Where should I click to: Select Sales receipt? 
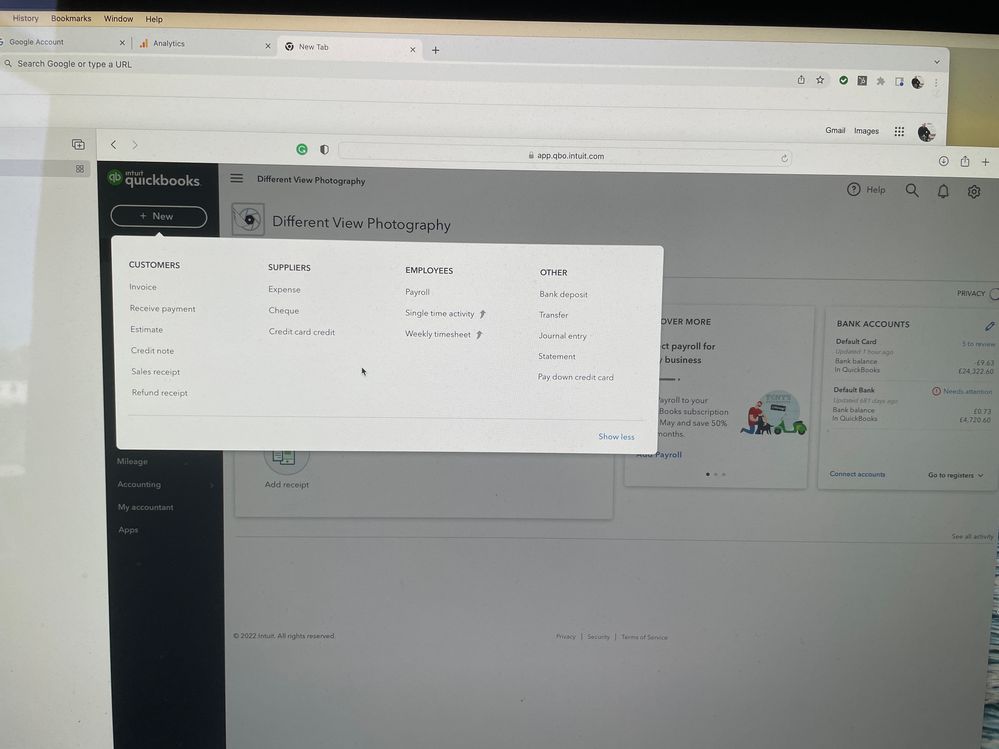click(155, 371)
